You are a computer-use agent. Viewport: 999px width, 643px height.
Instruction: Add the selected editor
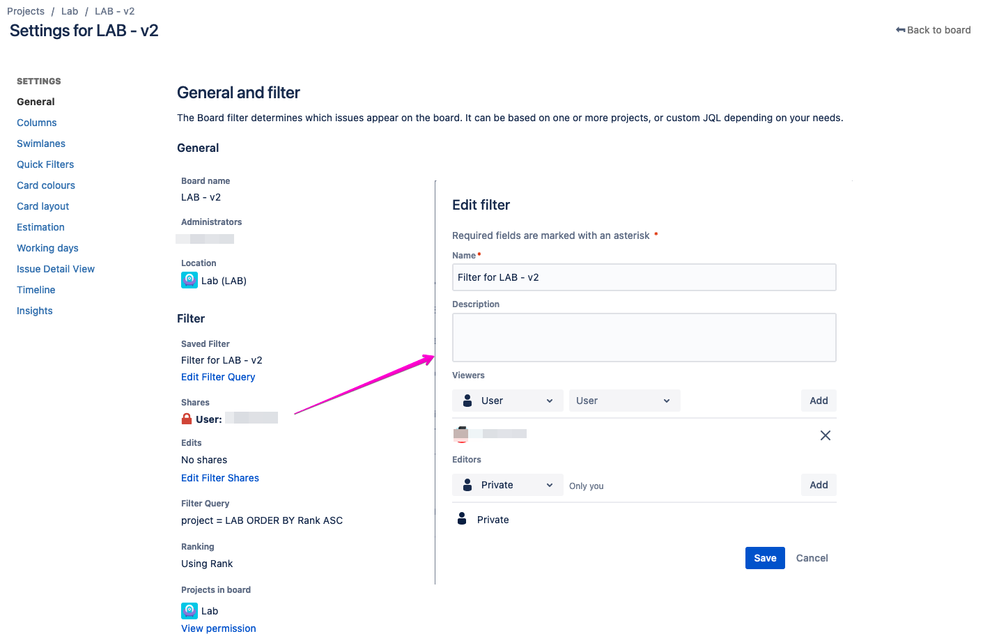pyautogui.click(x=819, y=485)
